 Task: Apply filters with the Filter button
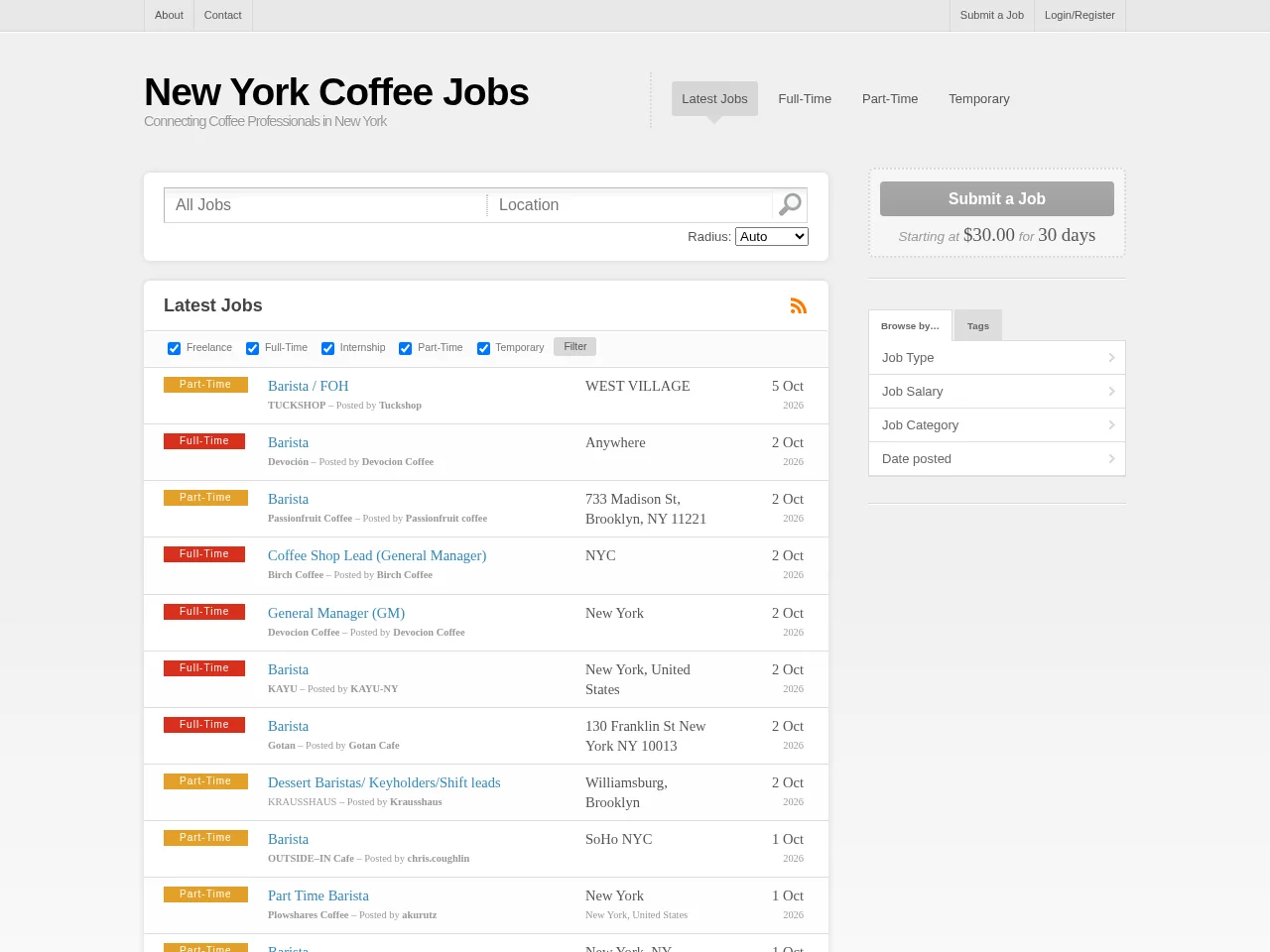pos(575,346)
